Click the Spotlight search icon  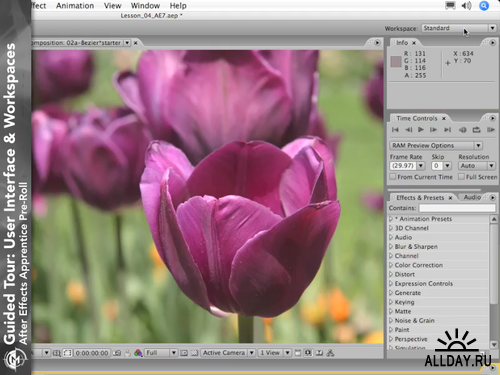click(484, 5)
